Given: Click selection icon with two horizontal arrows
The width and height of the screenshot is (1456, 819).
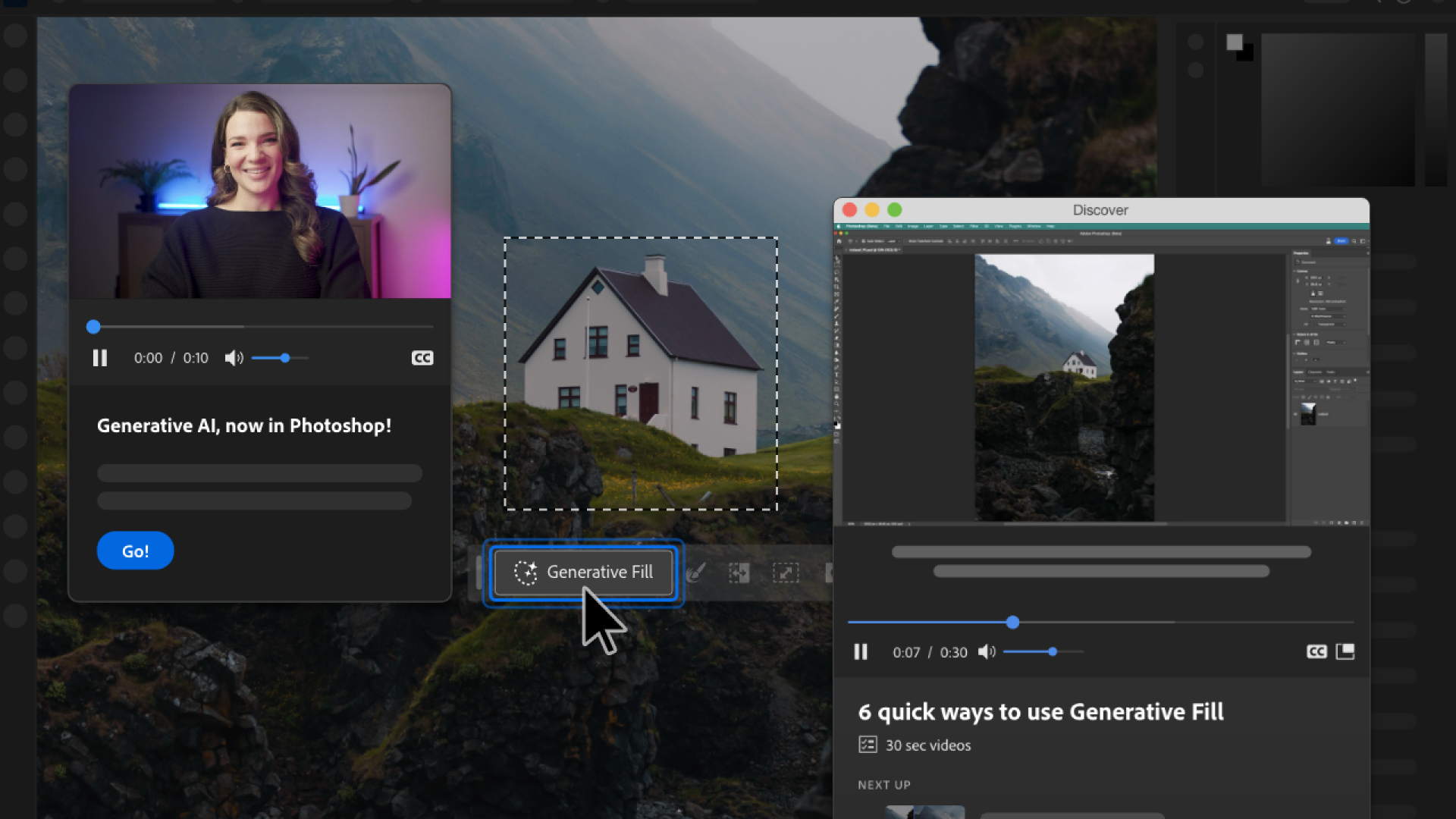Looking at the screenshot, I should click(739, 573).
